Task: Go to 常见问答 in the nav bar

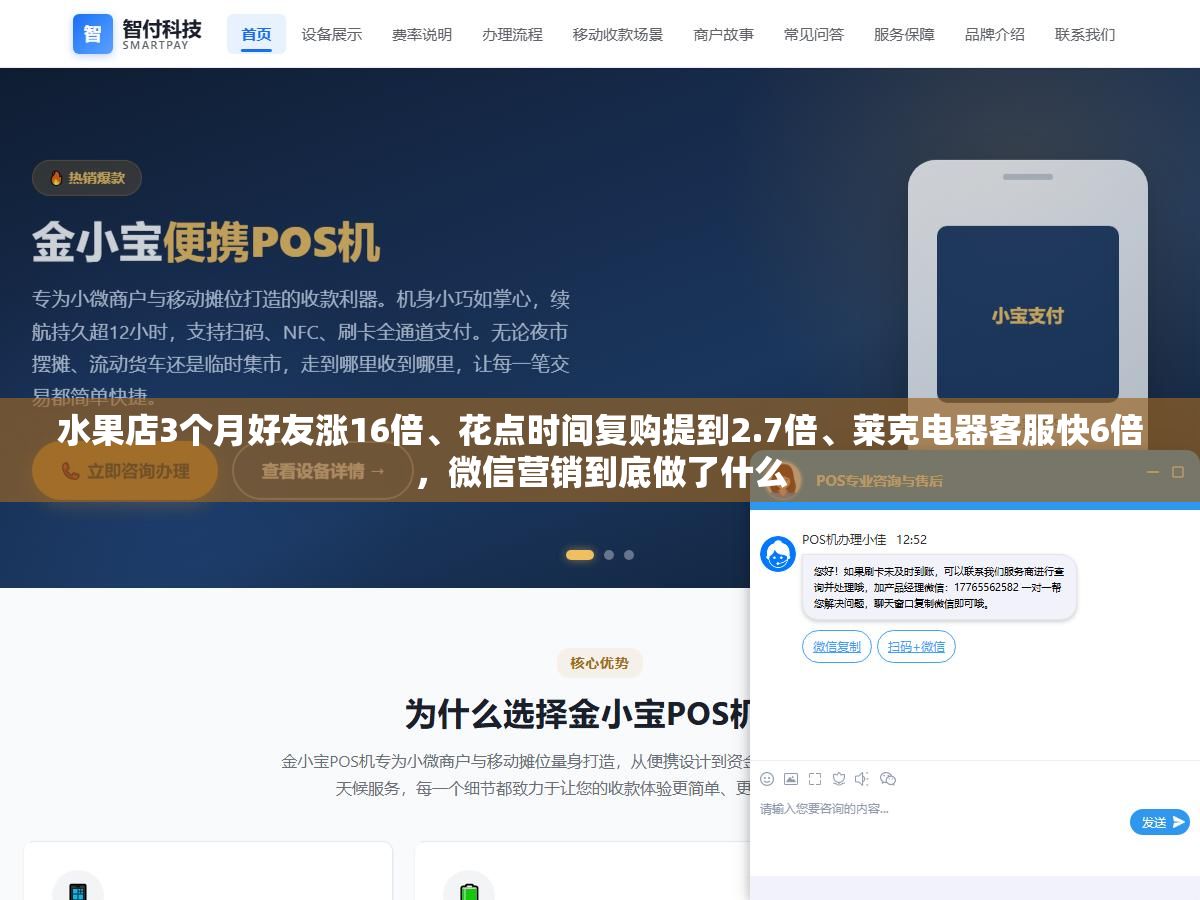Action: (x=814, y=34)
